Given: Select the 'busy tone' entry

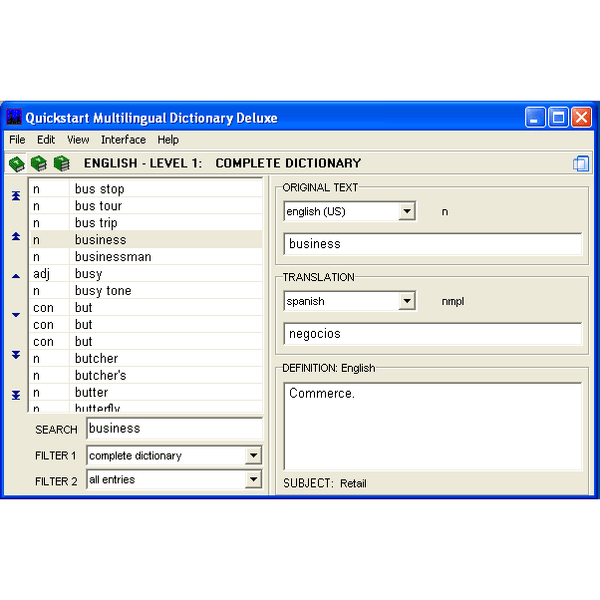Looking at the screenshot, I should pos(146,291).
